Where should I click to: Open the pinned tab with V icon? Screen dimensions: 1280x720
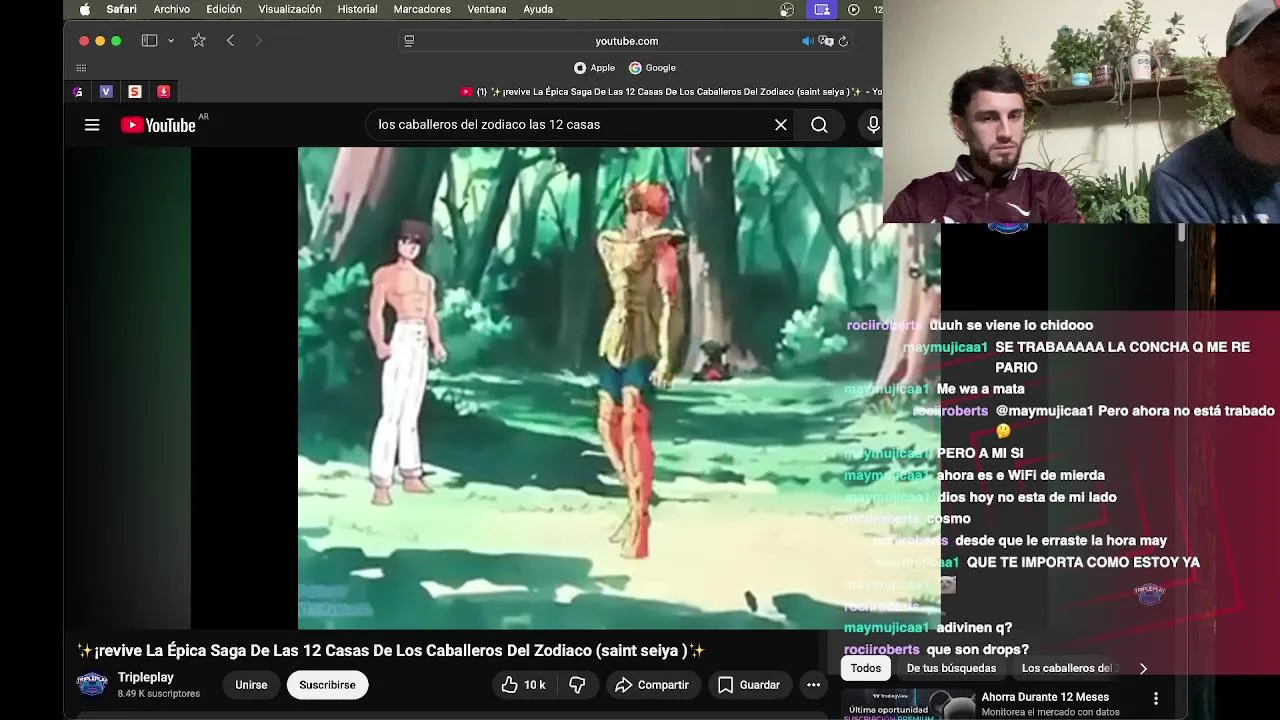tap(106, 91)
